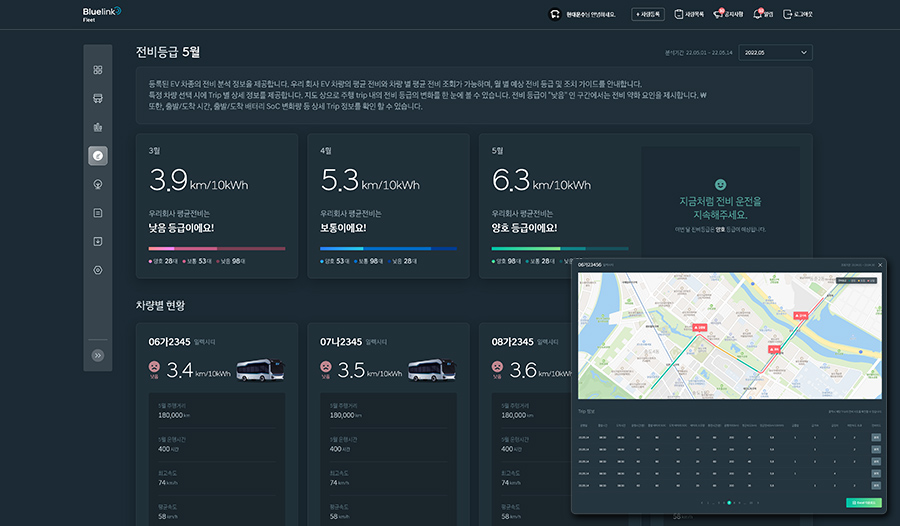Click the 07나2345 bus thumbnail image
This screenshot has width=900, height=526.
point(432,370)
